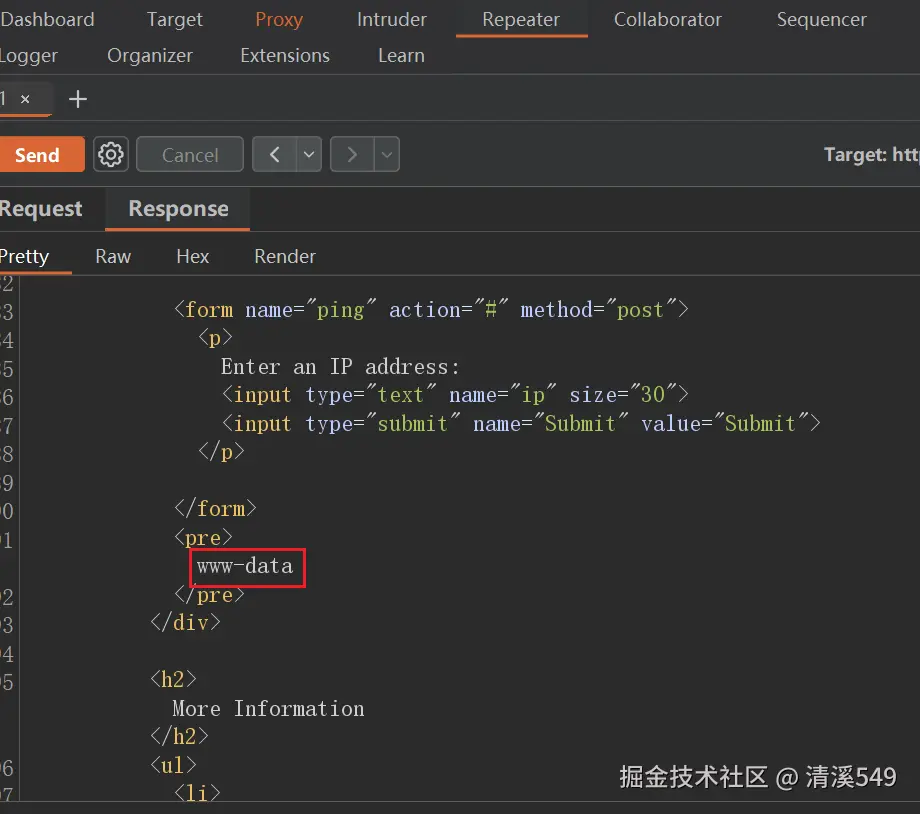The width and height of the screenshot is (920, 814).
Task: Select the Response pane tab
Action: (178, 209)
